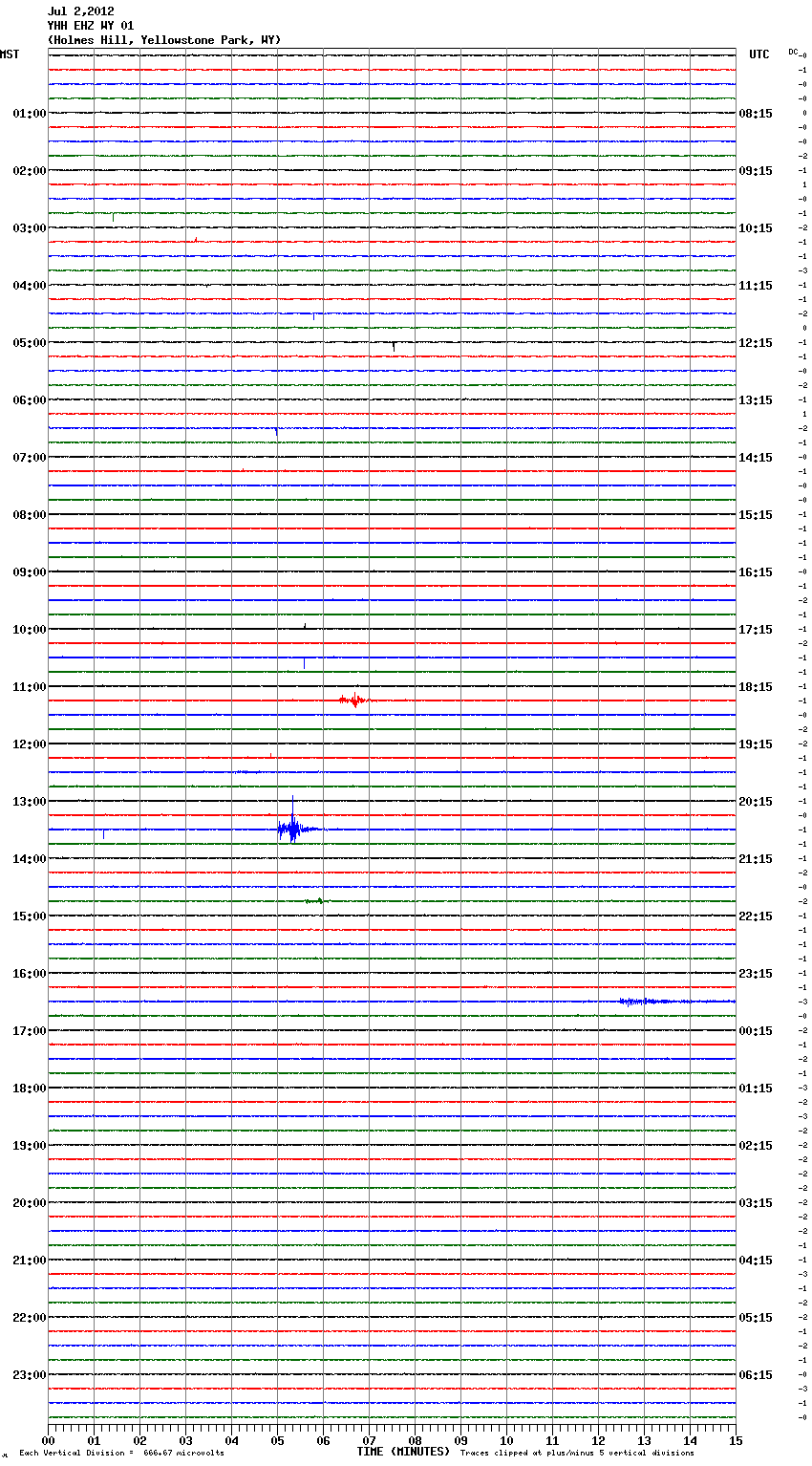Image resolution: width=812 pixels, height=1466 pixels.
Task: Click the Jul 2,2012 date title
Action: (x=81, y=11)
